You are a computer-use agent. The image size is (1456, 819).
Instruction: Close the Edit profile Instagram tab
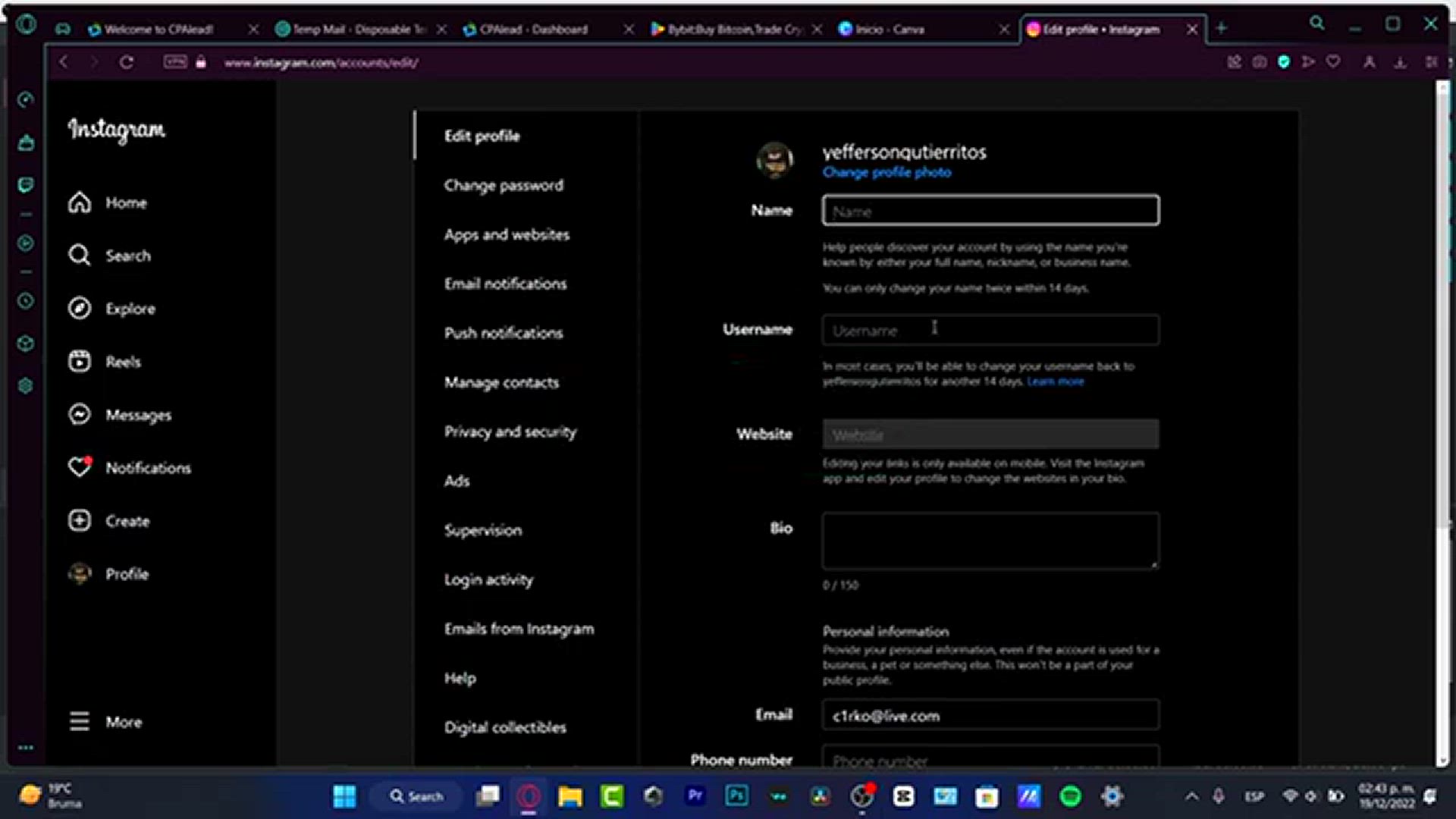1192,29
